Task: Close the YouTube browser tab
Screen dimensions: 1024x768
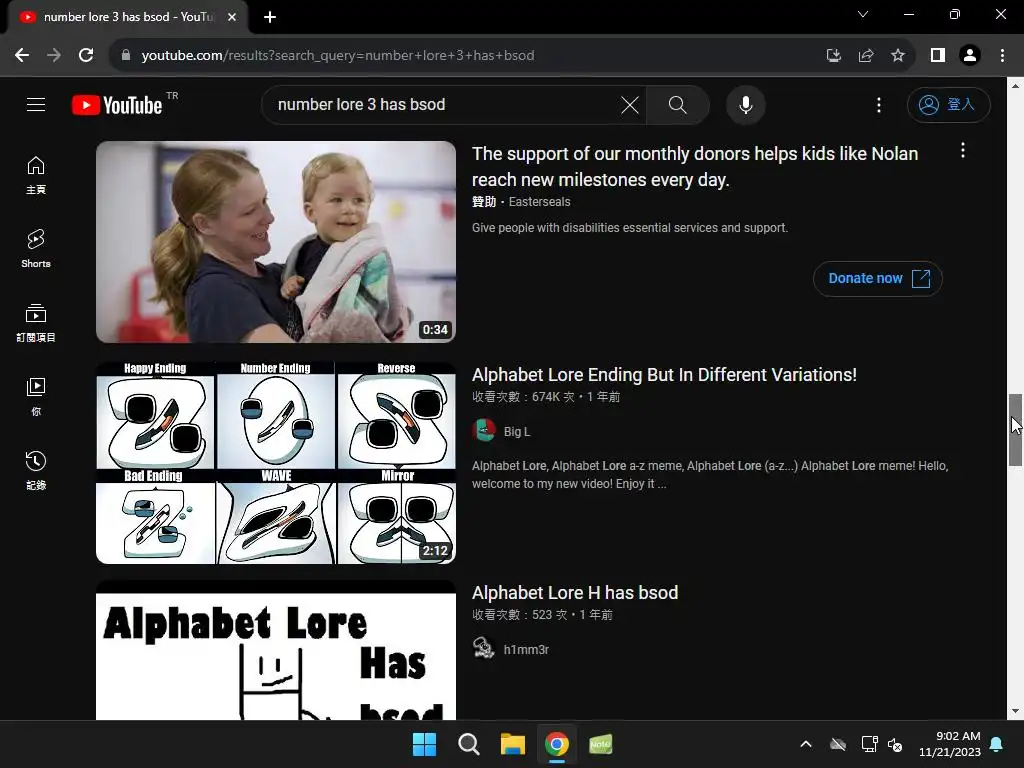Action: [232, 17]
